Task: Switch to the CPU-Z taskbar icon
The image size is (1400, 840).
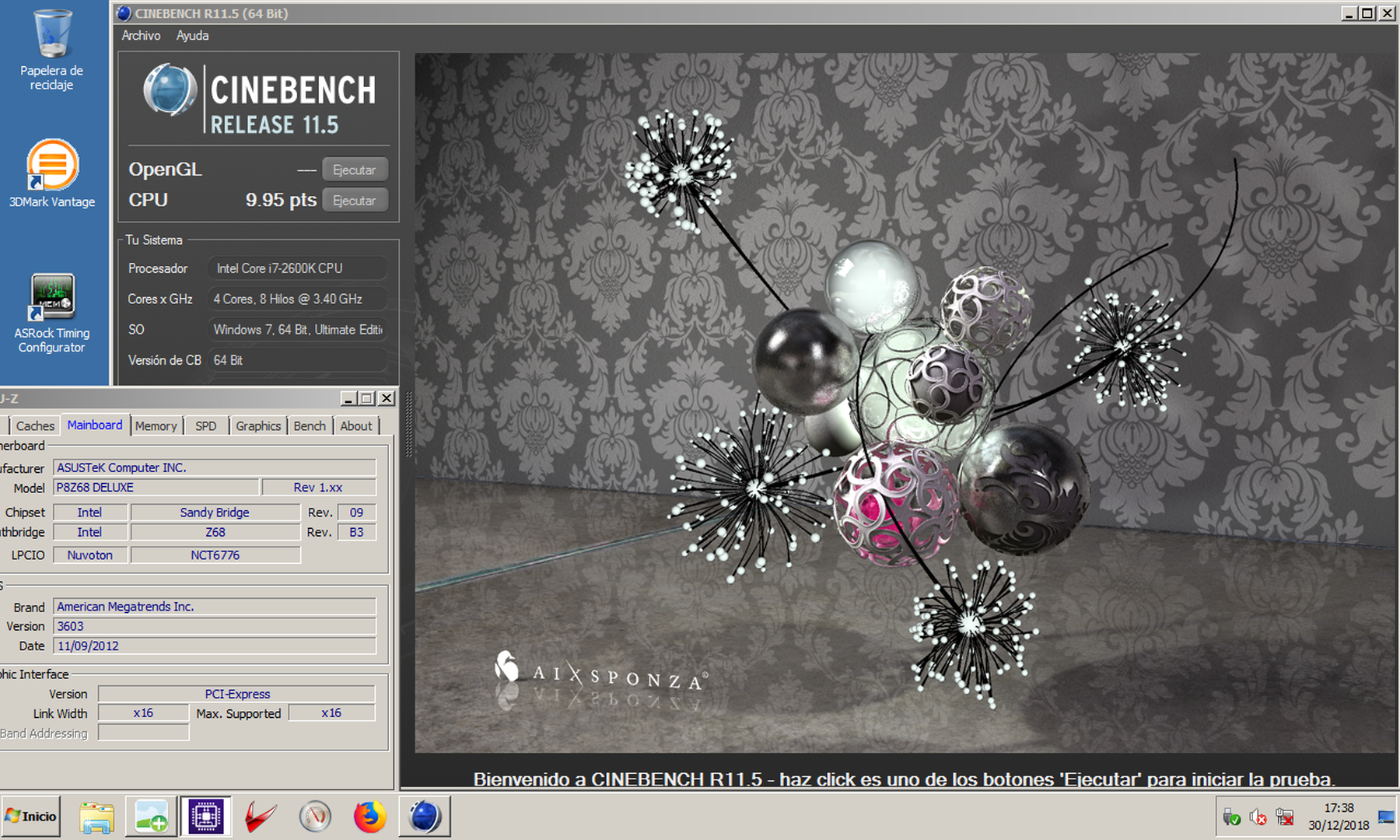Action: pos(206,817)
